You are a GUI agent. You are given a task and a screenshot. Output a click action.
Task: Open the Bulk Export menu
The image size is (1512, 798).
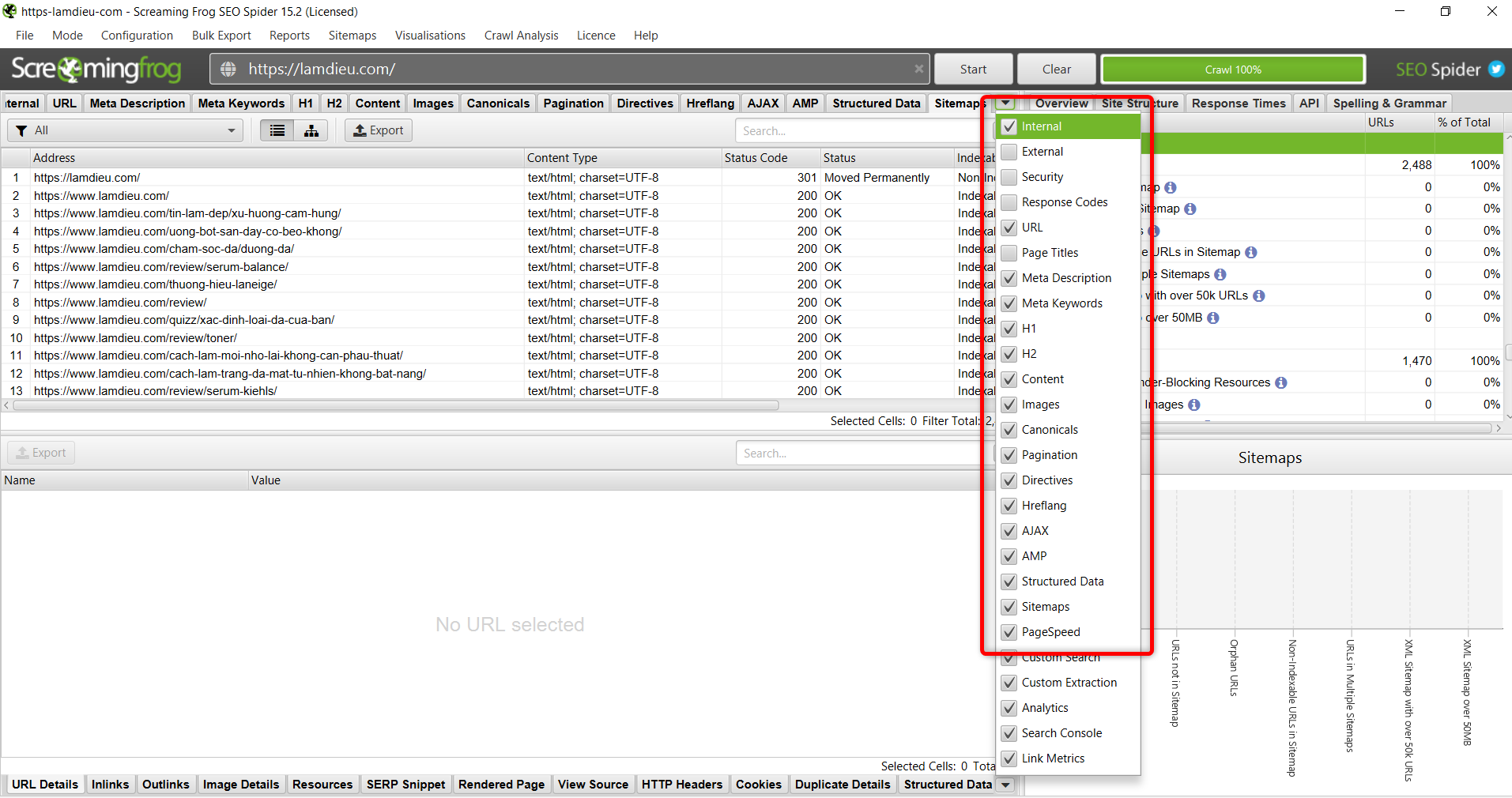221,36
